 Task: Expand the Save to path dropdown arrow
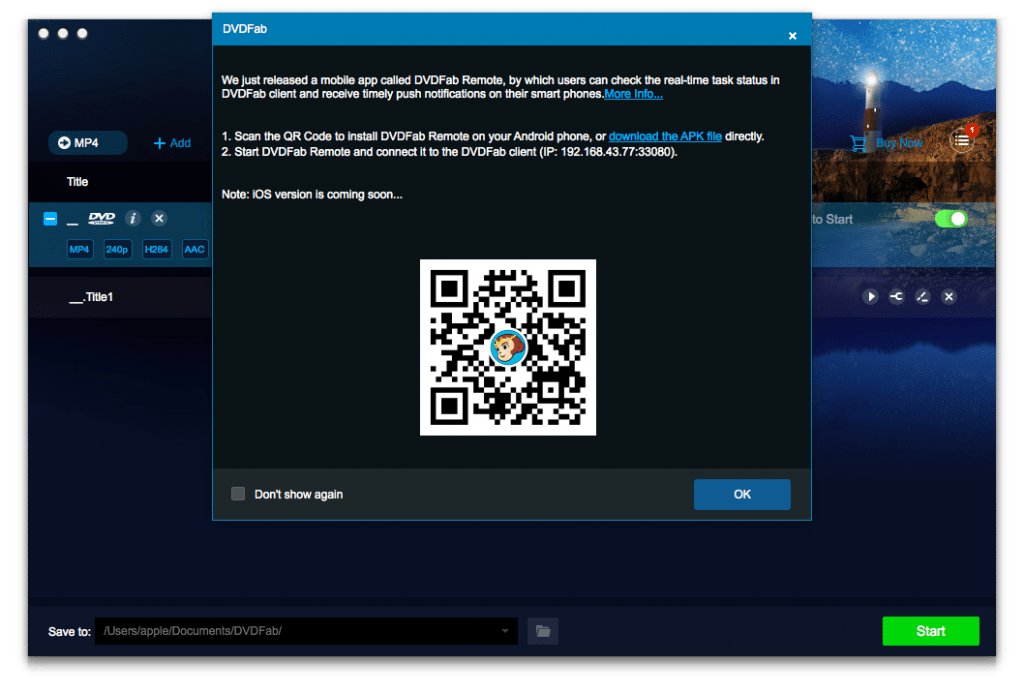(505, 631)
